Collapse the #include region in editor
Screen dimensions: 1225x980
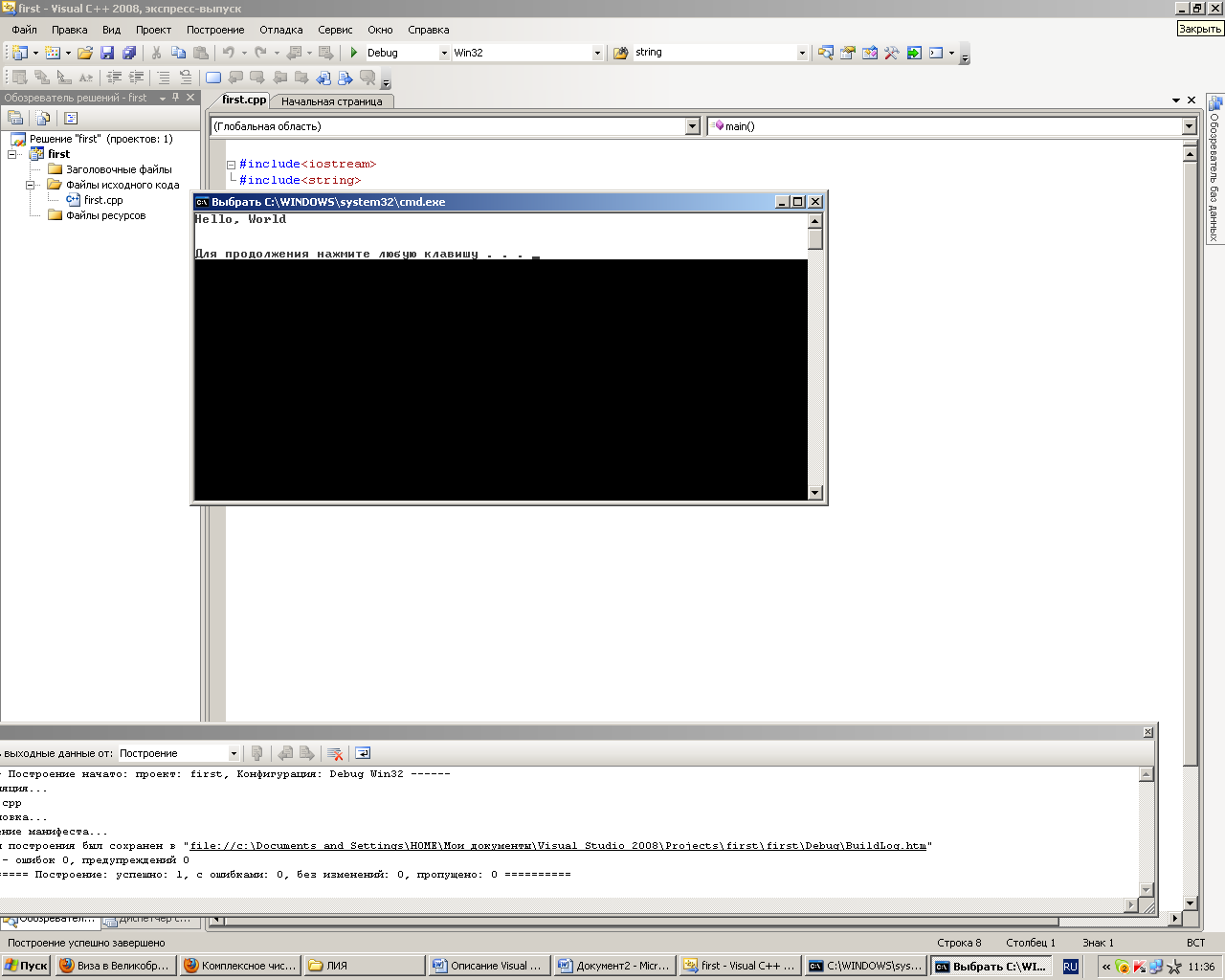(231, 165)
